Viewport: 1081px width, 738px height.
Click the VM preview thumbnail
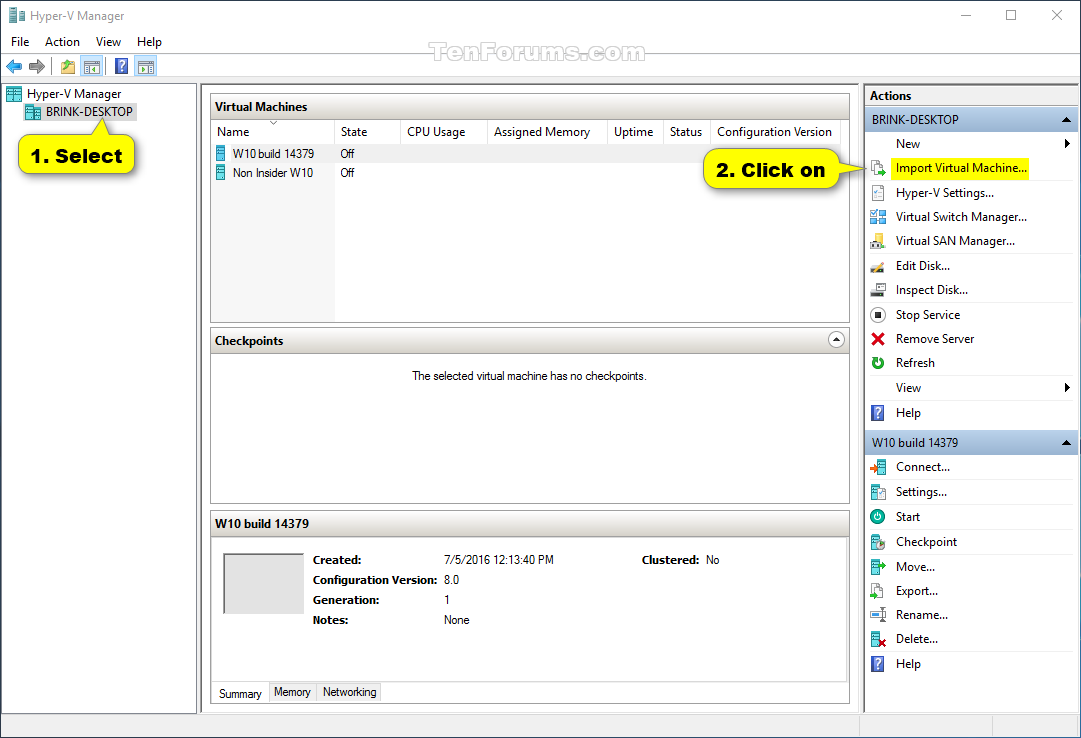pyautogui.click(x=263, y=584)
